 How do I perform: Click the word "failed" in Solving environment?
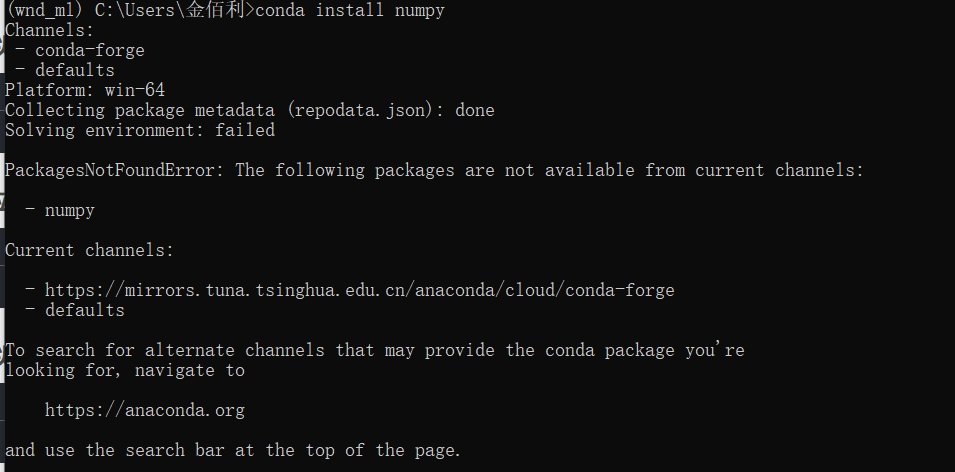pos(244,130)
